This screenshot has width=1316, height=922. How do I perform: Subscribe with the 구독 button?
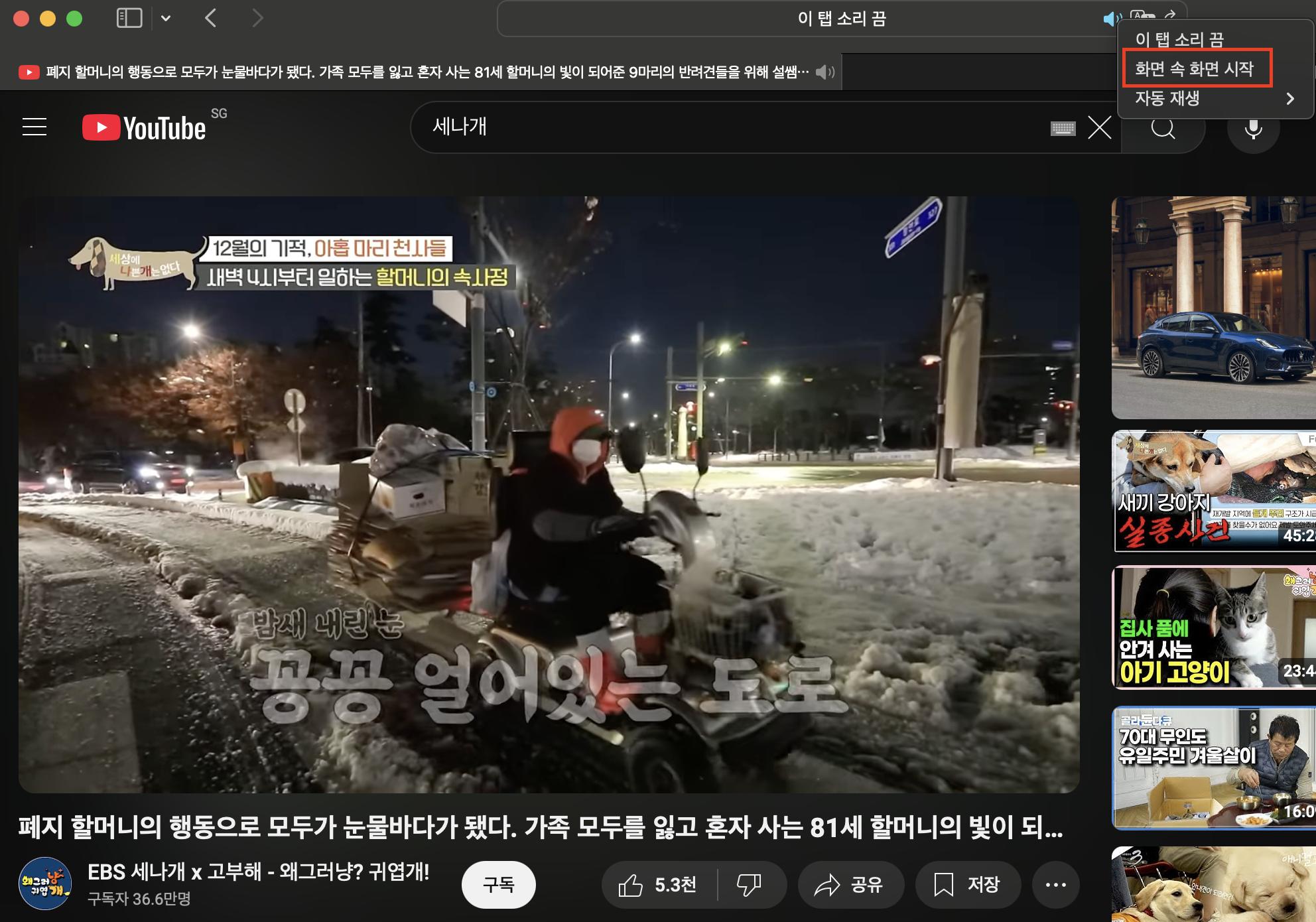click(x=498, y=884)
